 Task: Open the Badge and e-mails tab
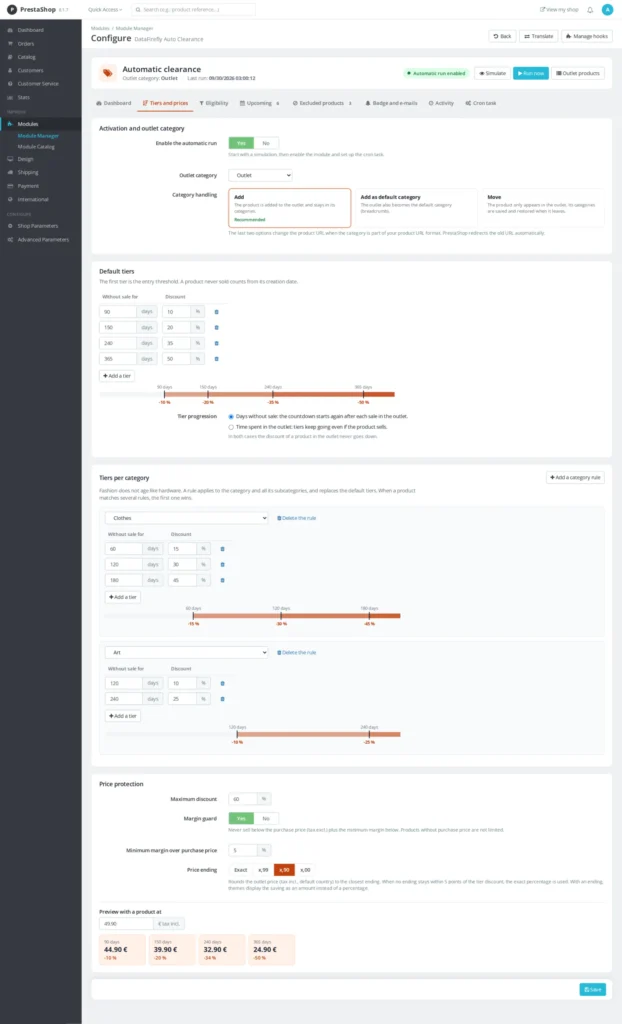391,103
